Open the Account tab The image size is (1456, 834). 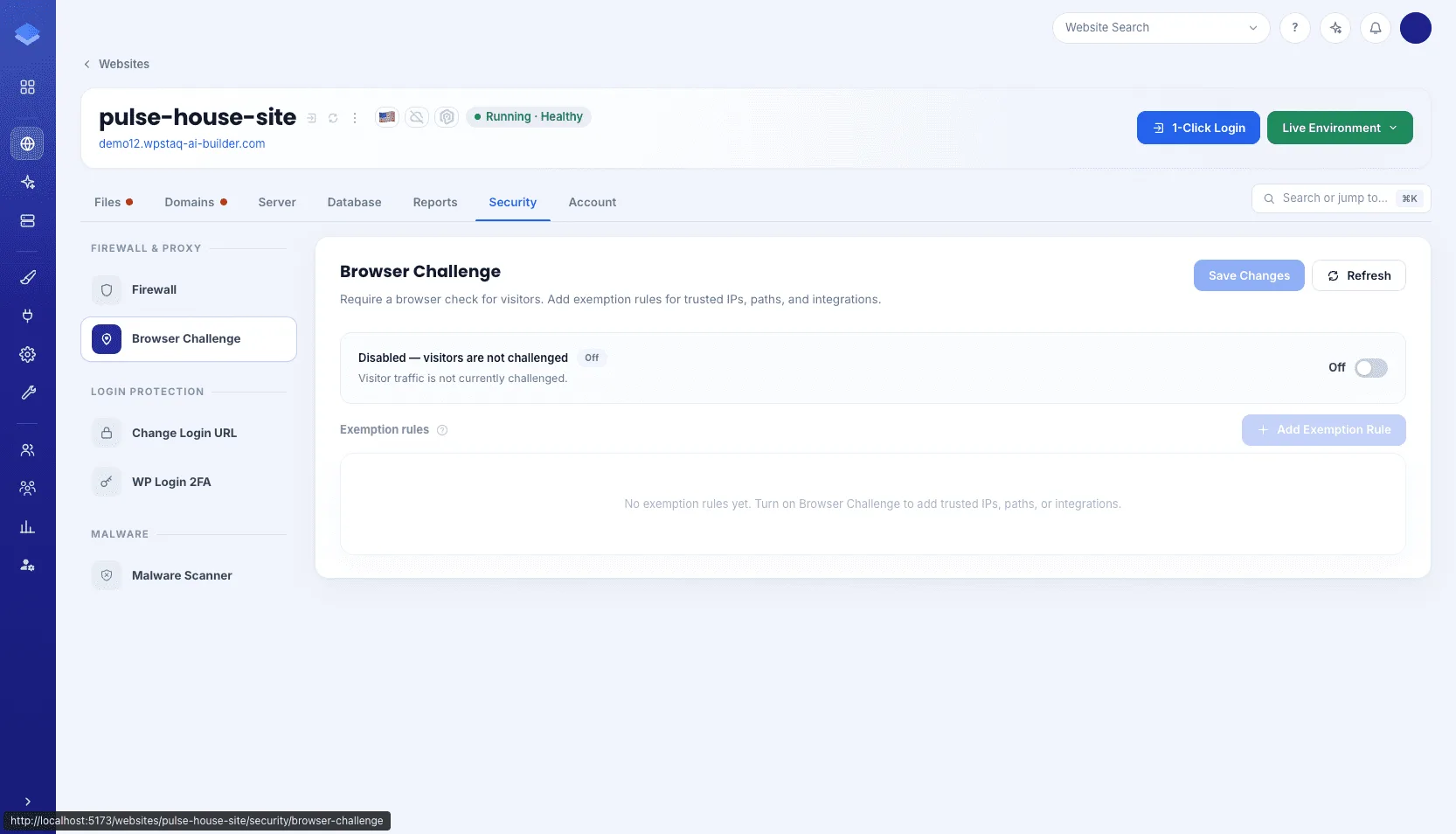[x=593, y=202]
